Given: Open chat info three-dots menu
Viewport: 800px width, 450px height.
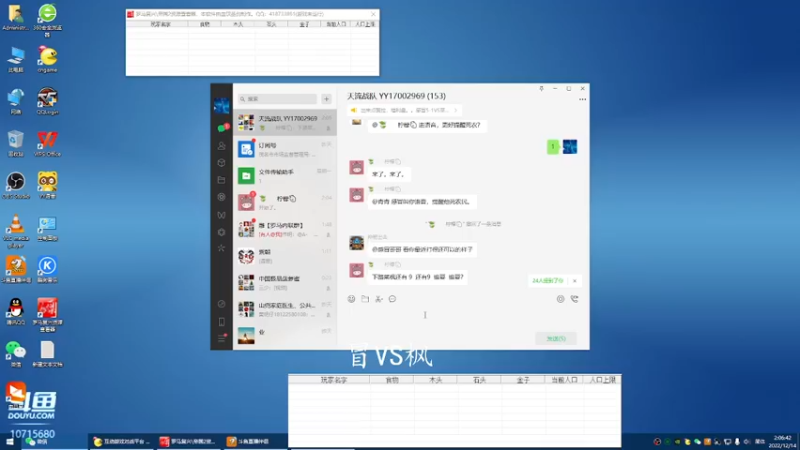Looking at the screenshot, I should pos(582,99).
